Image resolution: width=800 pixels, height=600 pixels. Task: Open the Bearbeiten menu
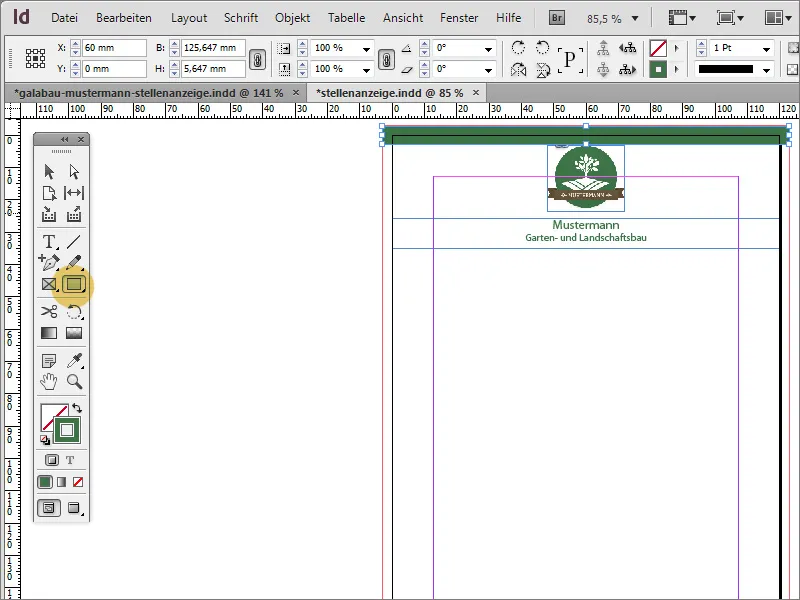[123, 18]
